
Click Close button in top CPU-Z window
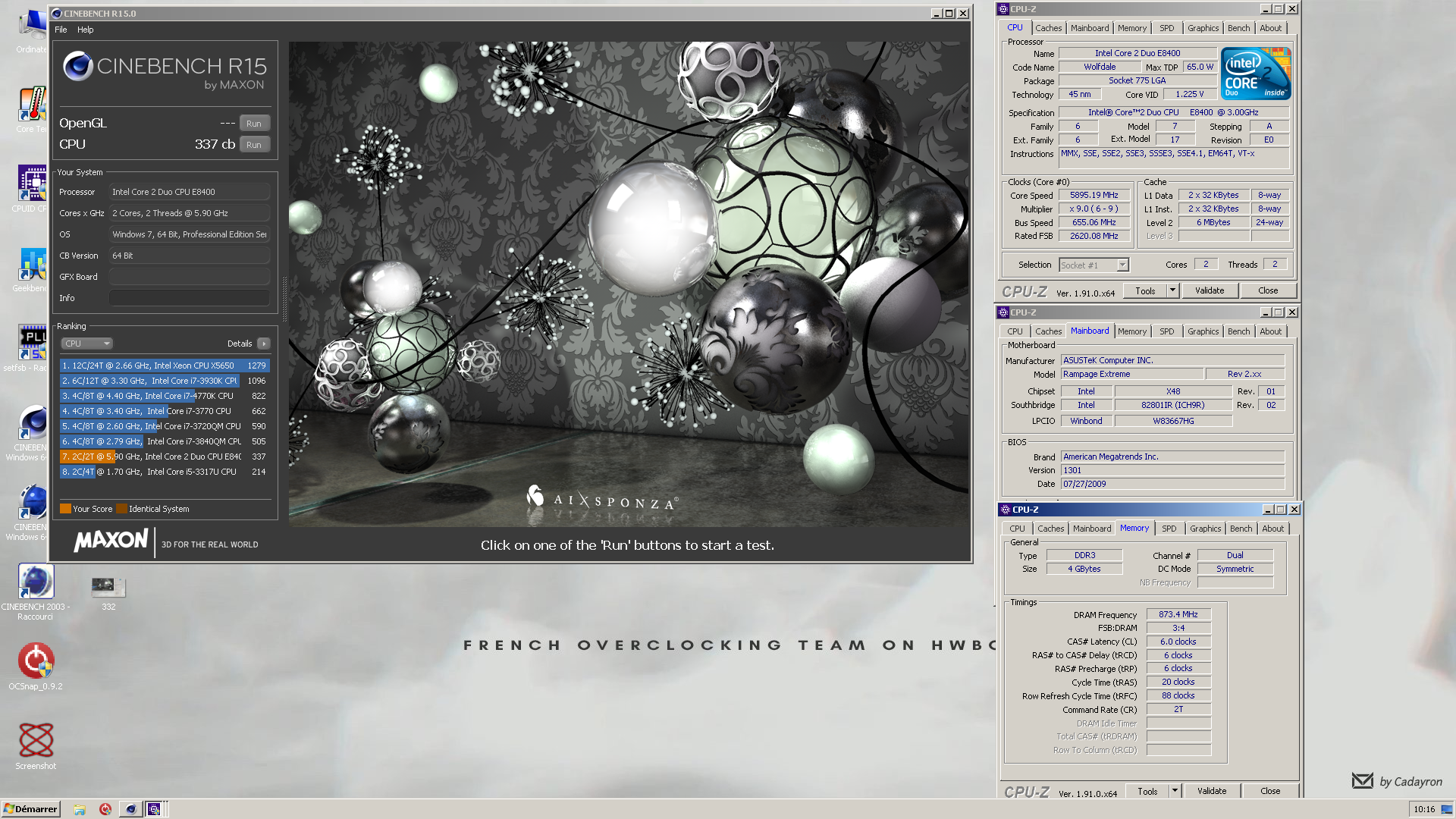(1268, 291)
